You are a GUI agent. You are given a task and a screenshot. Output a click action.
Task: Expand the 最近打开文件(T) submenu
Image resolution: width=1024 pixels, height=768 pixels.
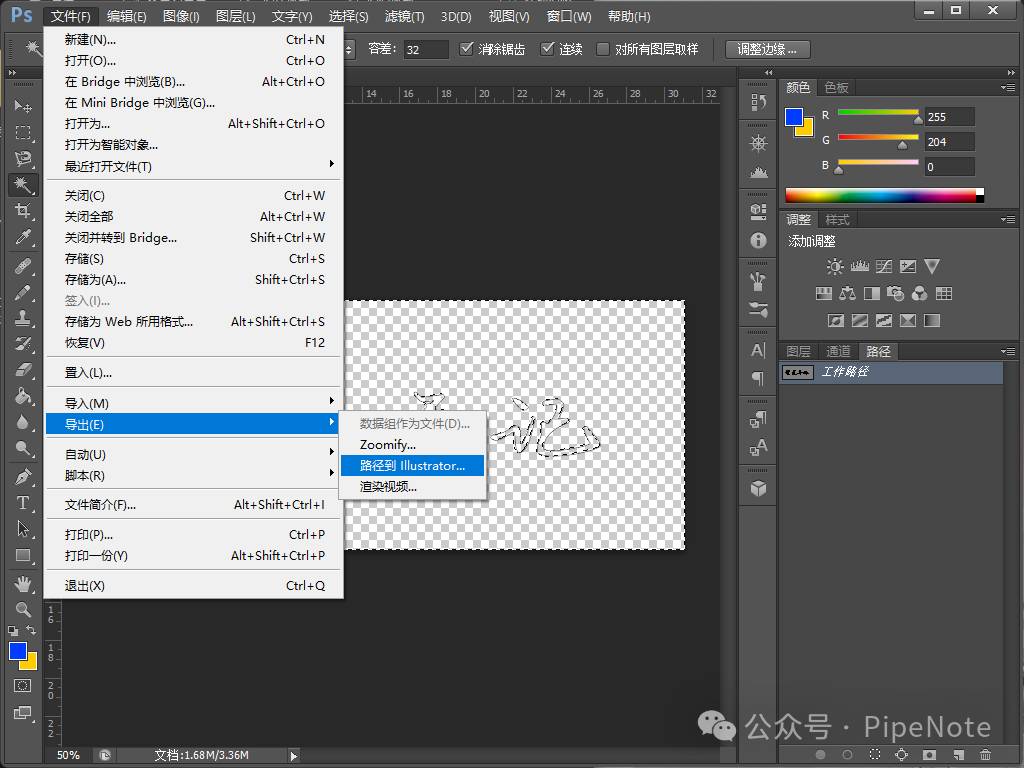click(193, 166)
